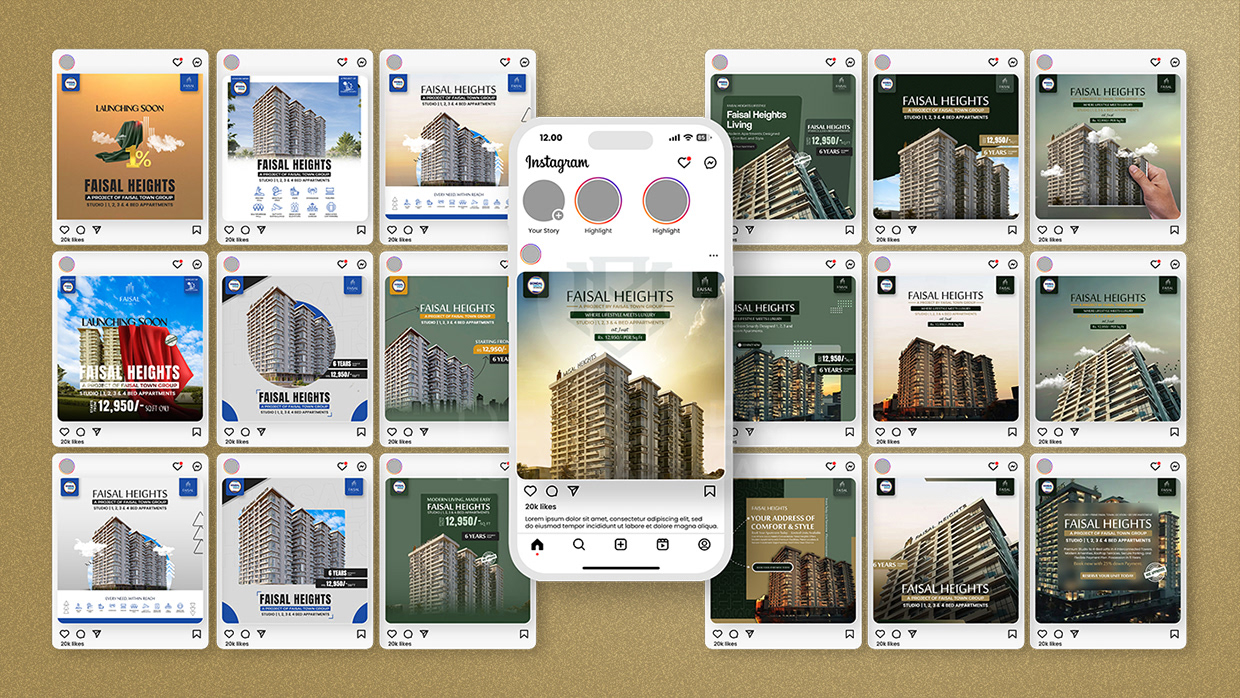Add to Your Story via plus circle
The image size is (1240, 698).
[558, 215]
